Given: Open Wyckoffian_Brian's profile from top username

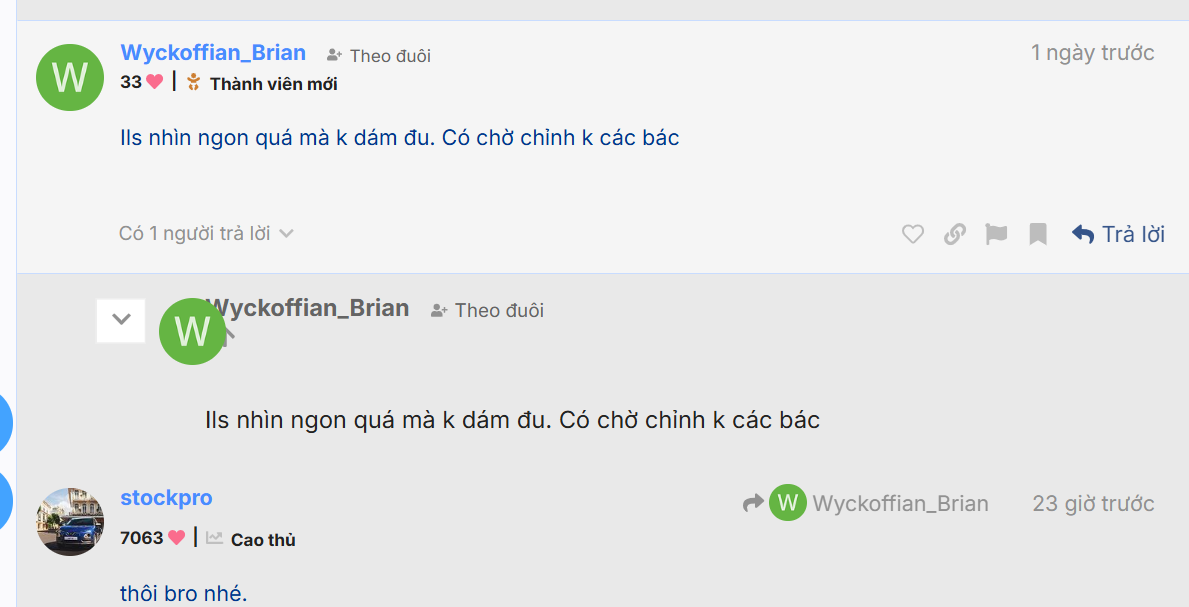Looking at the screenshot, I should tap(213, 53).
